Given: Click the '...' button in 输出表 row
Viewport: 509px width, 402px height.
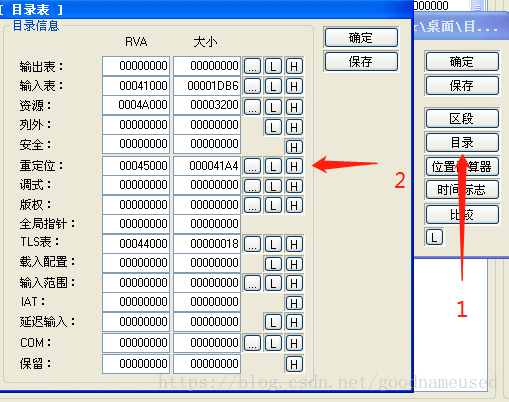Looking at the screenshot, I should 252,66.
